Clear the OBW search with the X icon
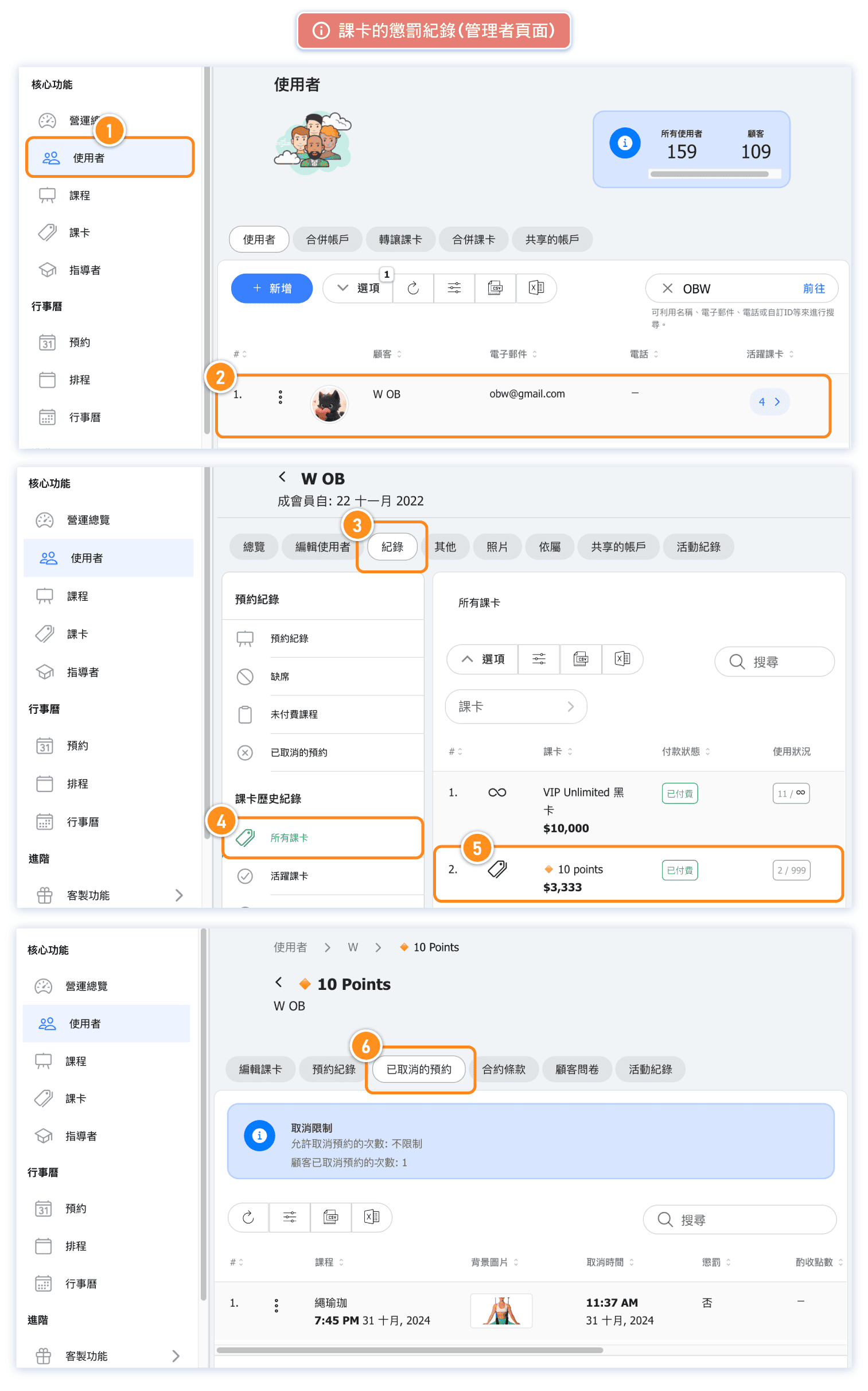The height and width of the screenshot is (1391, 868). pyautogui.click(x=667, y=288)
